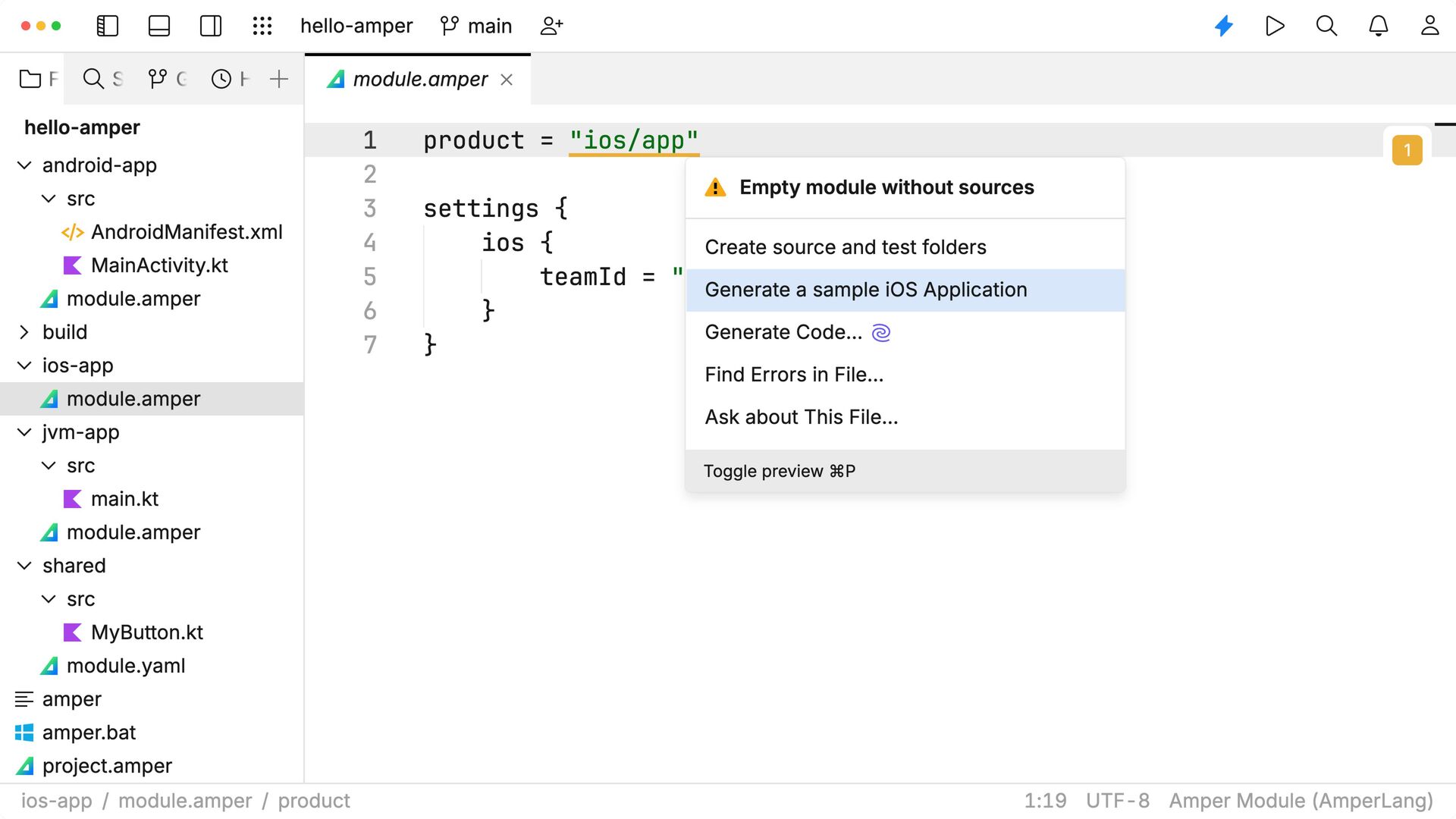Collapse the src folder under shared
1456x819 pixels.
click(x=49, y=599)
